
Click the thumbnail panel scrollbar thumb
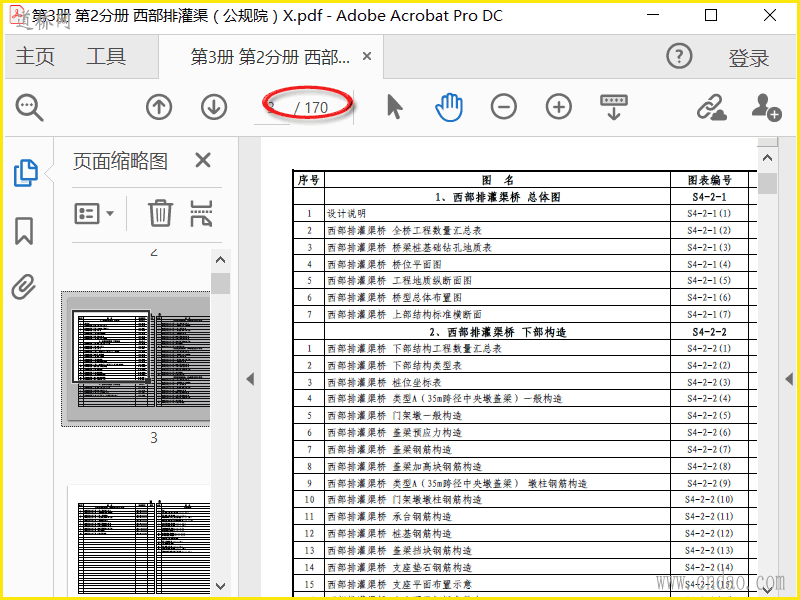(220, 284)
